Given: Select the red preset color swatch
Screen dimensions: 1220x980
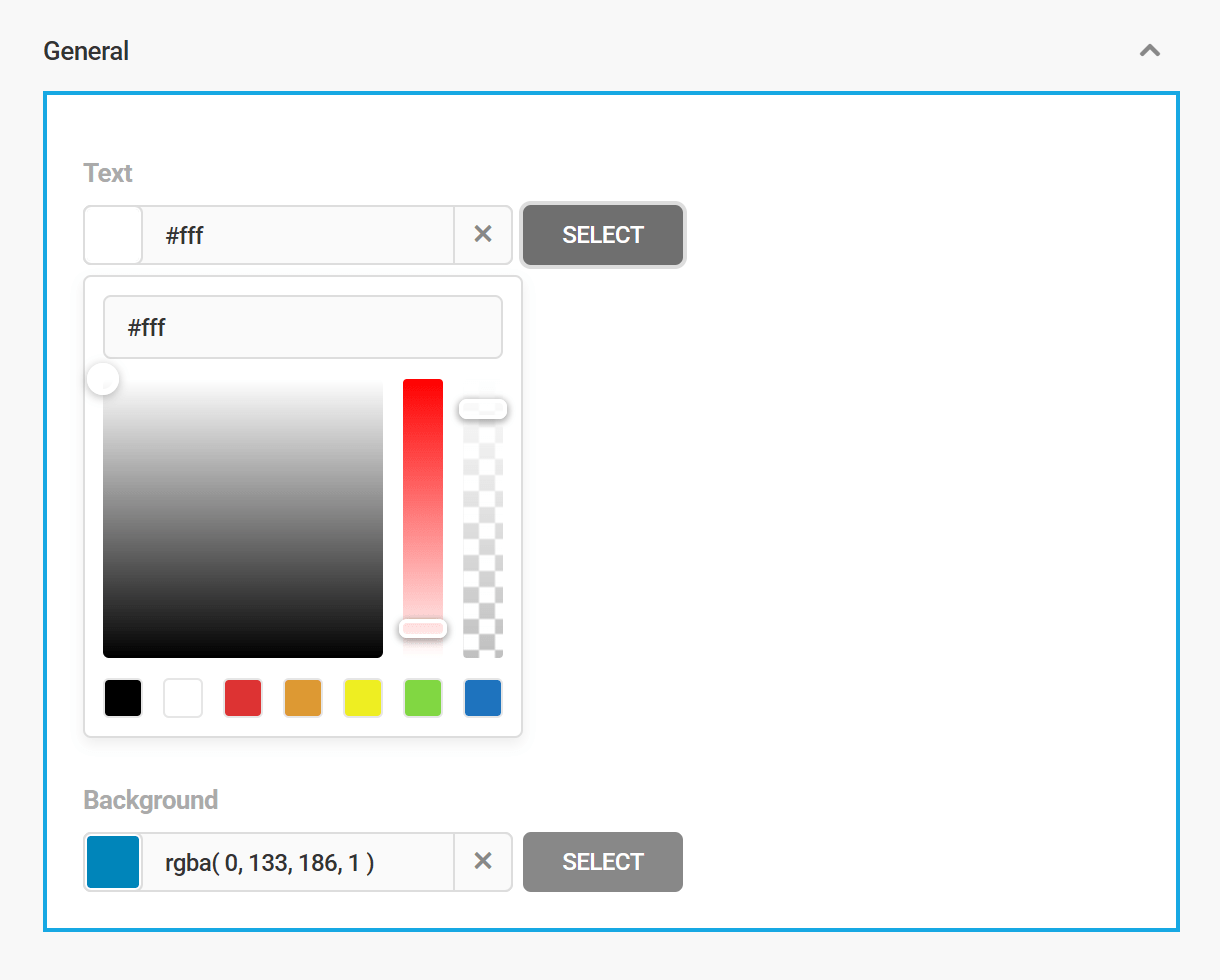Looking at the screenshot, I should point(242,698).
